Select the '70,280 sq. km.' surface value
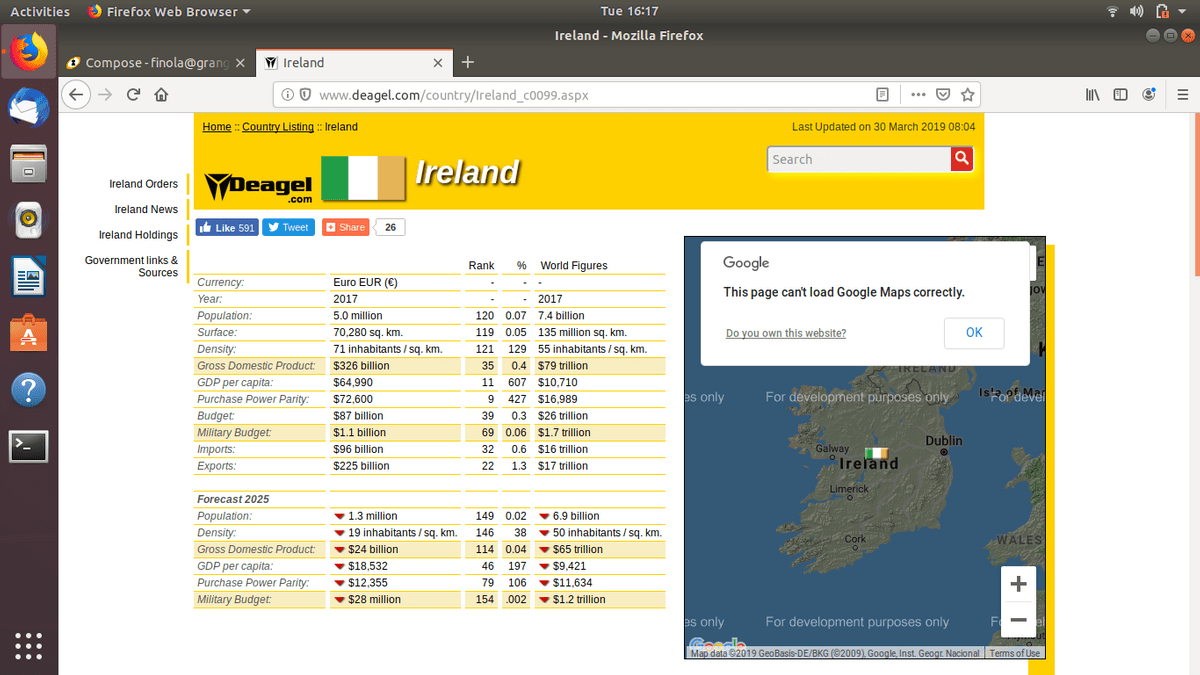1200x675 pixels. [x=370, y=333]
